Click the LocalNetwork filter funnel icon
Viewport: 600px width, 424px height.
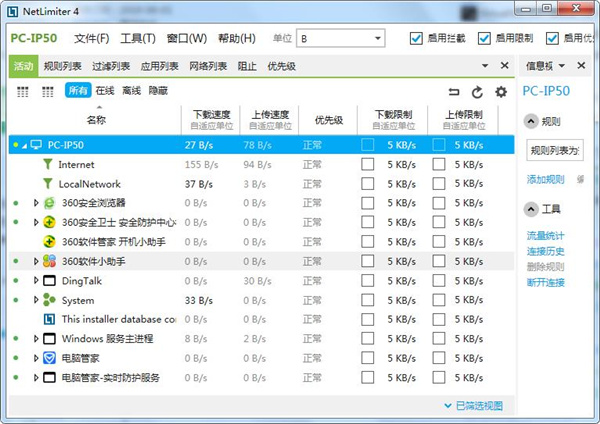coord(48,184)
